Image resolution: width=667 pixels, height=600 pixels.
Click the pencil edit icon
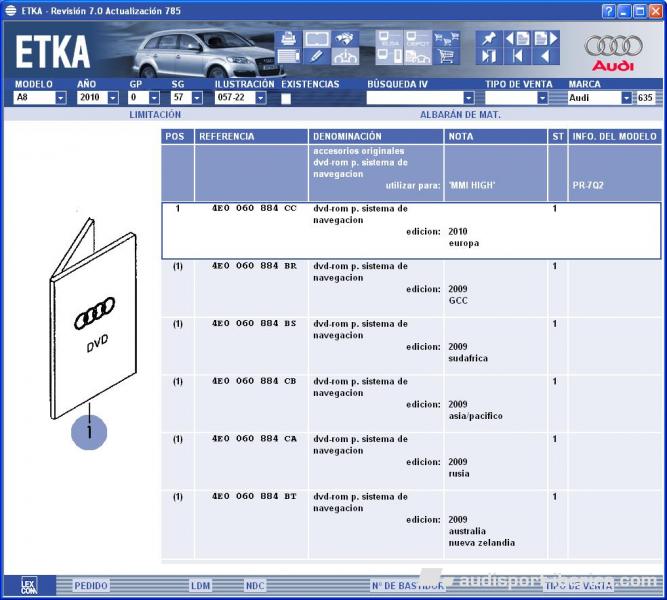pos(317,56)
